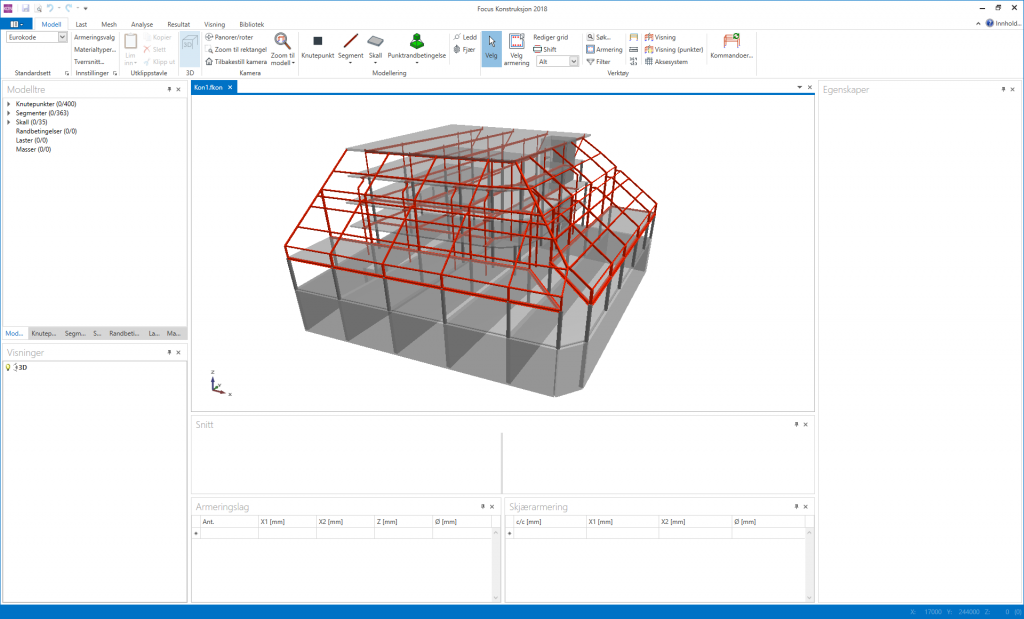Open the Kommandoer command tool
The image size is (1024, 619).
(x=731, y=46)
